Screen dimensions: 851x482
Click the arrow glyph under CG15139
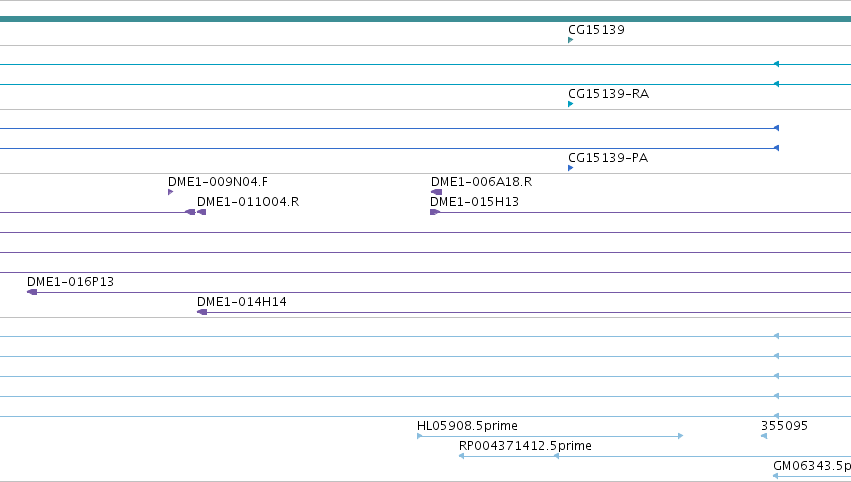pyautogui.click(x=570, y=40)
